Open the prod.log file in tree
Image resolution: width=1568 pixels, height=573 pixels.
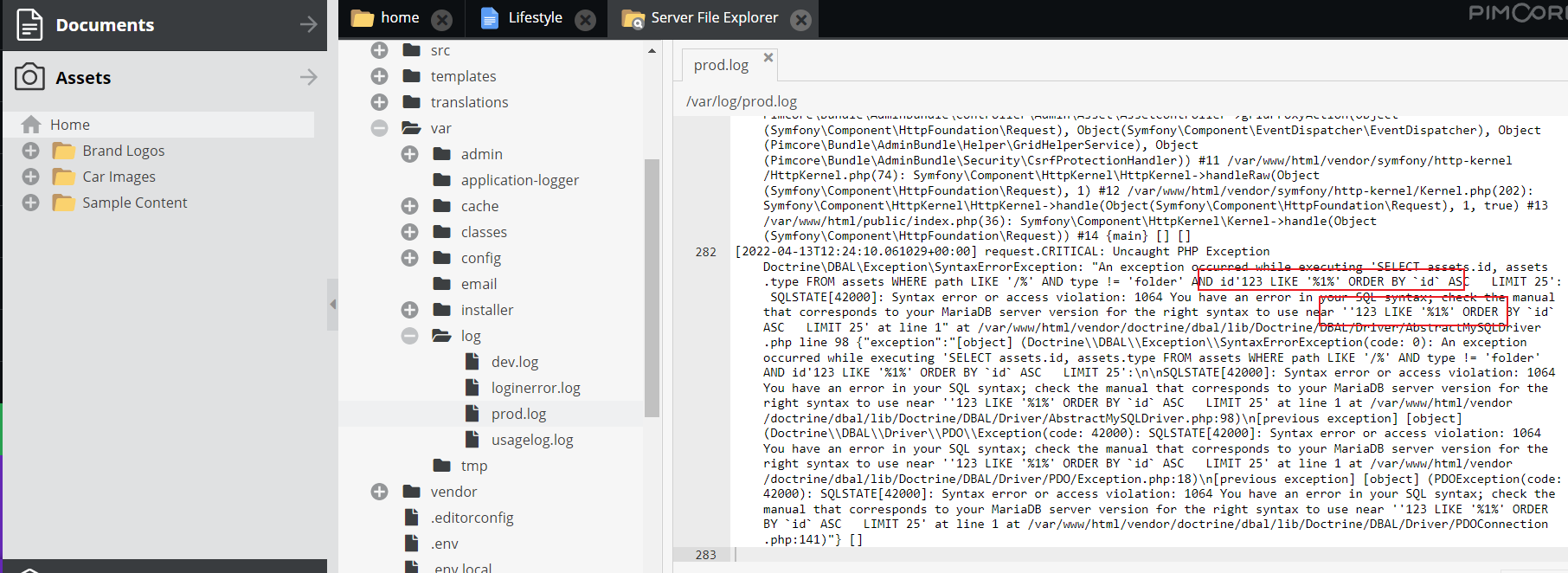[x=518, y=414]
